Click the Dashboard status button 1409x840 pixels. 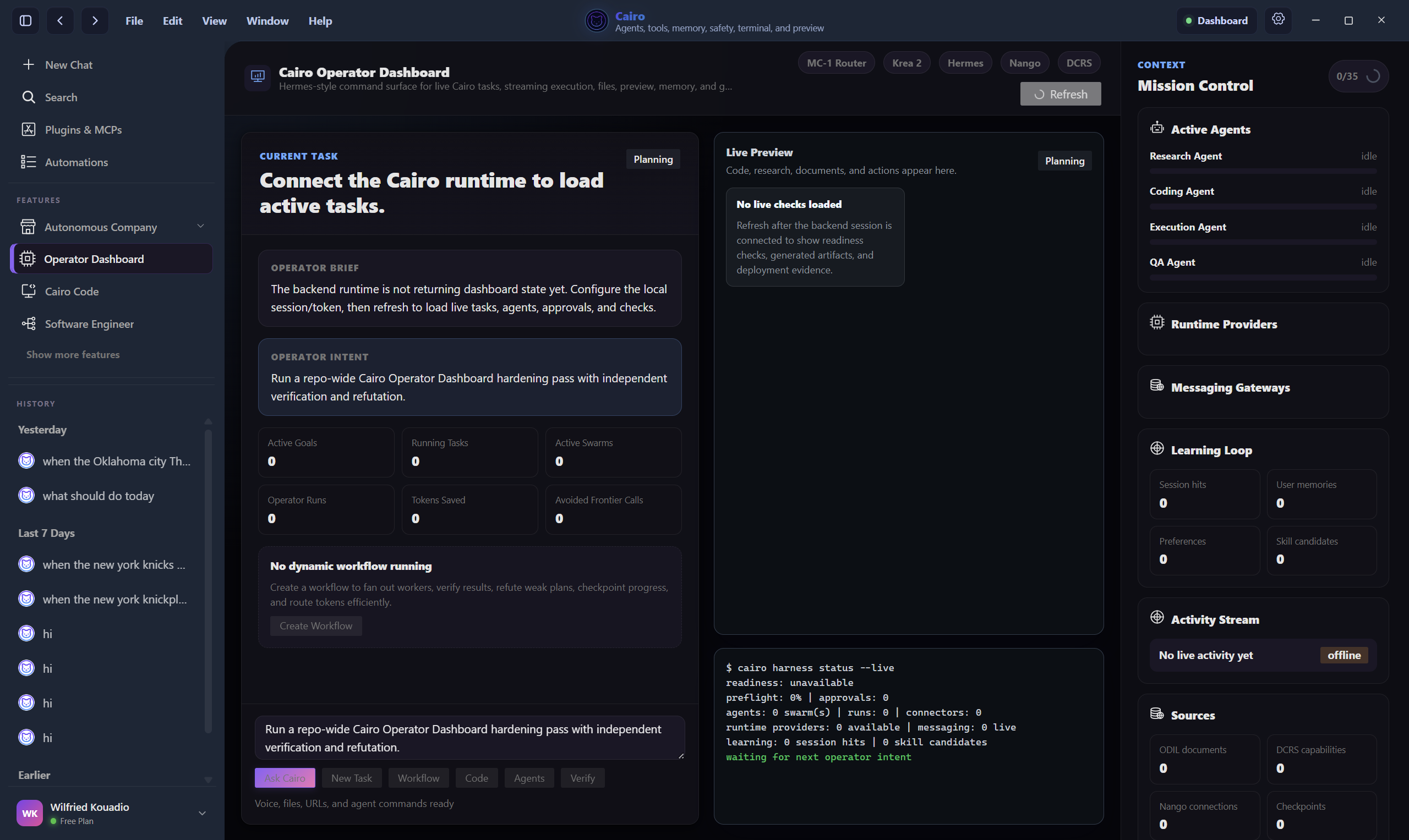coord(1216,21)
